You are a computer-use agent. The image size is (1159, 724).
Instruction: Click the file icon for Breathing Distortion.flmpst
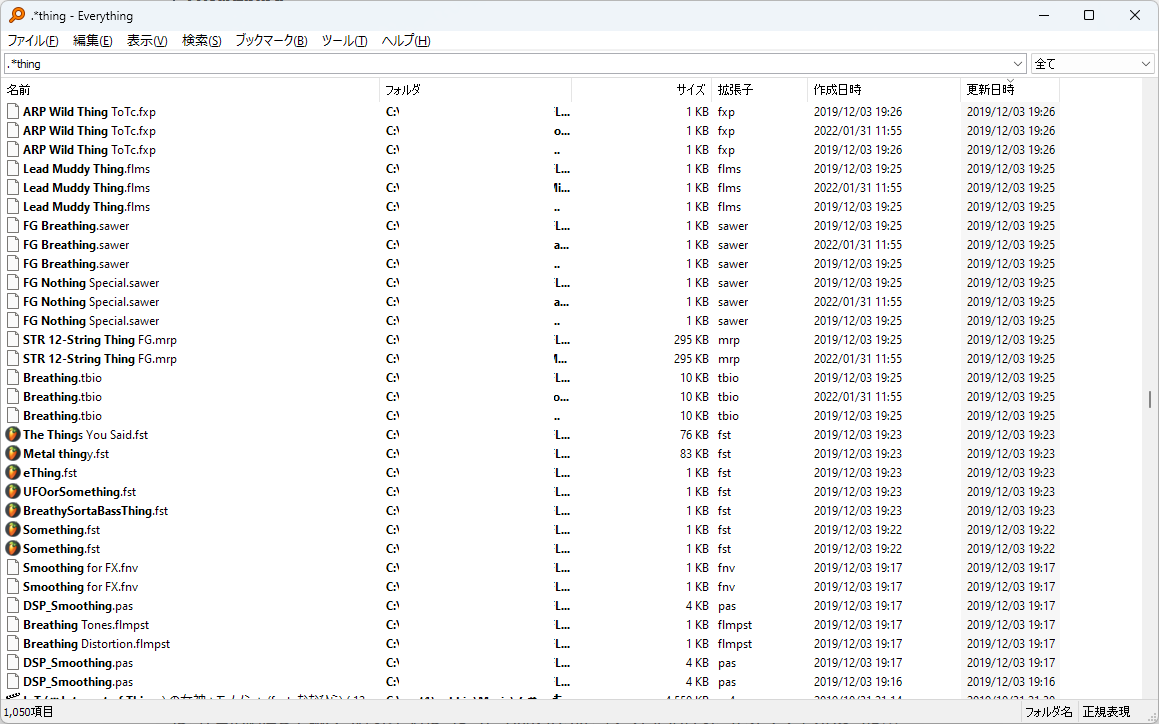click(13, 644)
